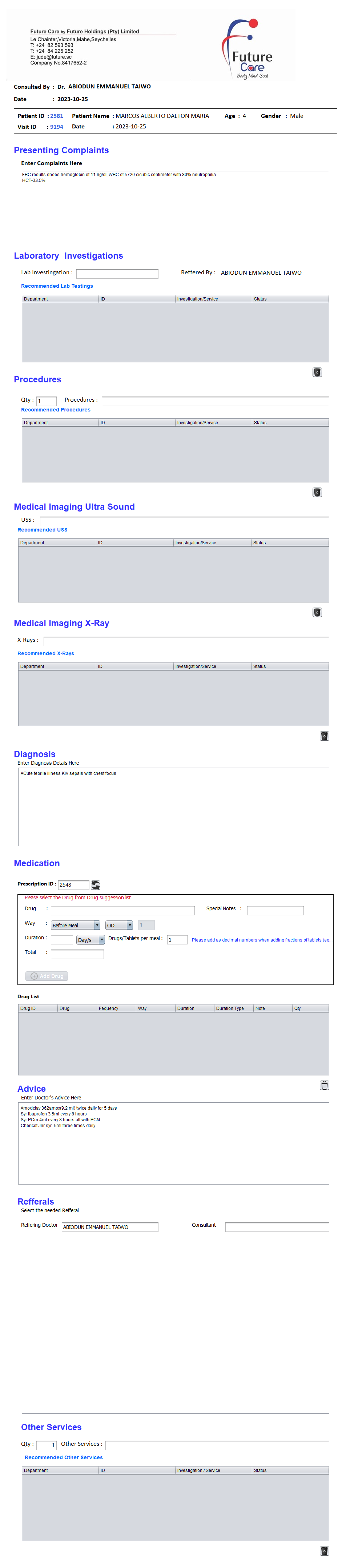Select the Status column header in Procedures table
The width and height of the screenshot is (338, 1568).
(289, 422)
